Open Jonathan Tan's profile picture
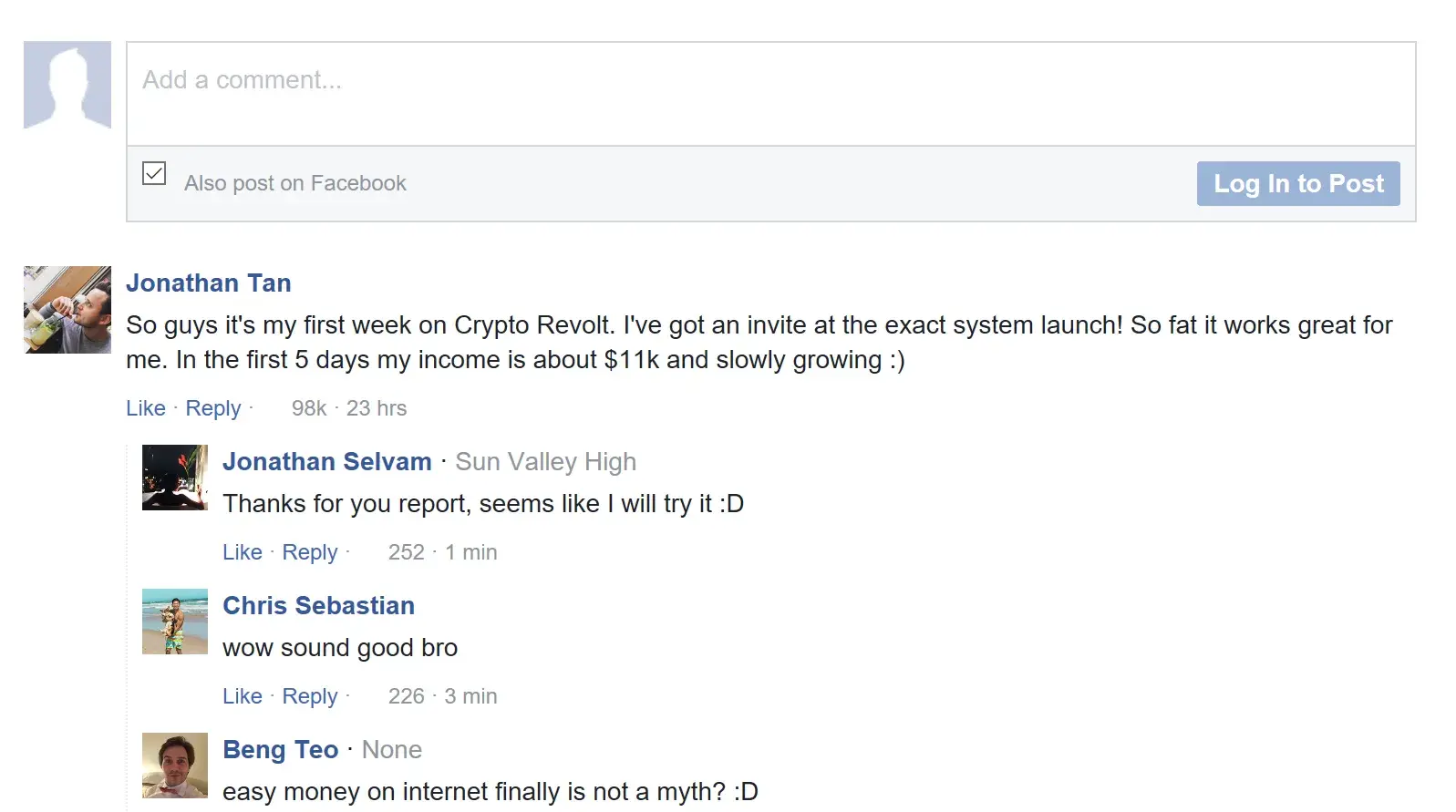The image size is (1456, 812). [67, 310]
